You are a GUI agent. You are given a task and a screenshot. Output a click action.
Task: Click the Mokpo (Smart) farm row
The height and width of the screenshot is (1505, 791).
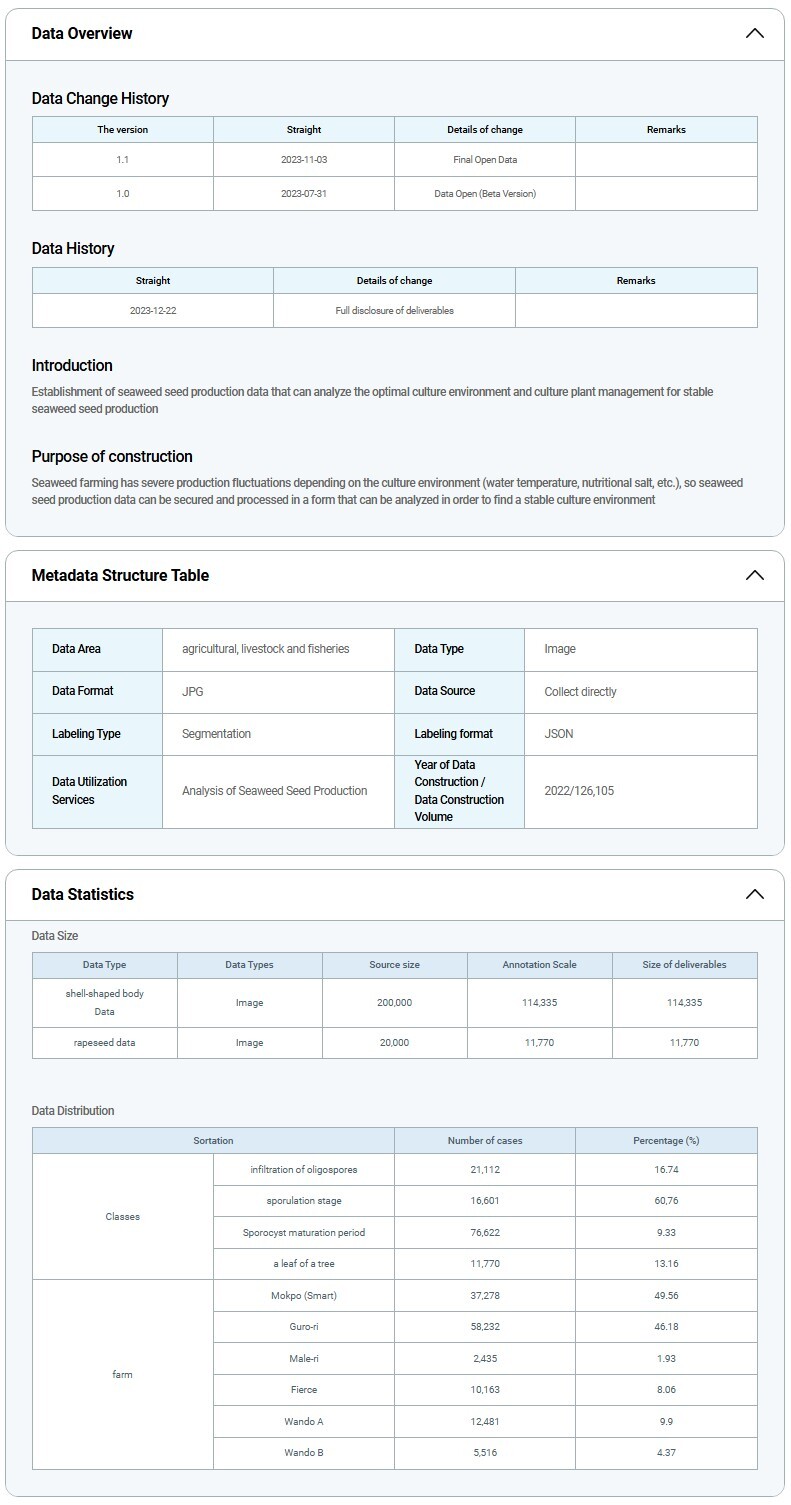click(x=303, y=1295)
